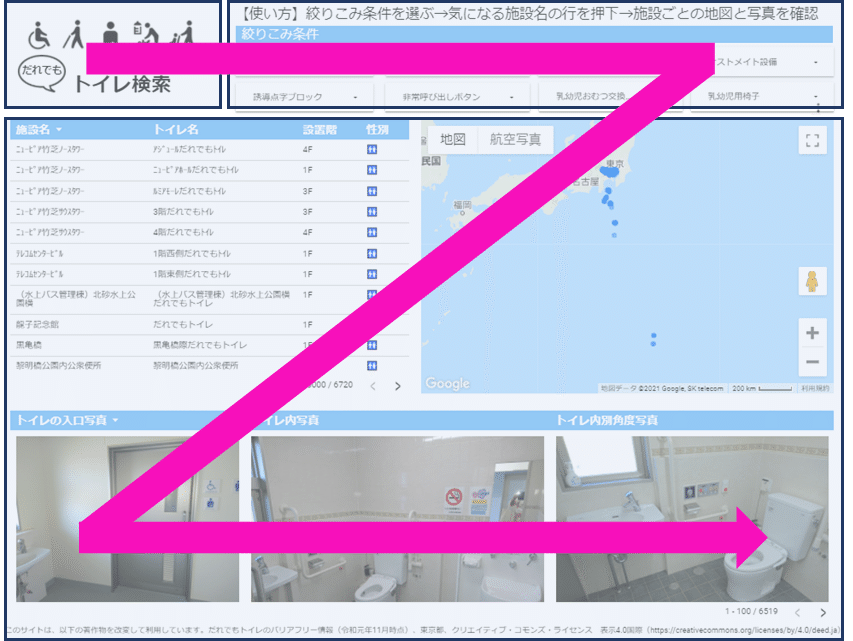Sort table by 施設名 column arrow
The image size is (853, 641).
coord(59,130)
